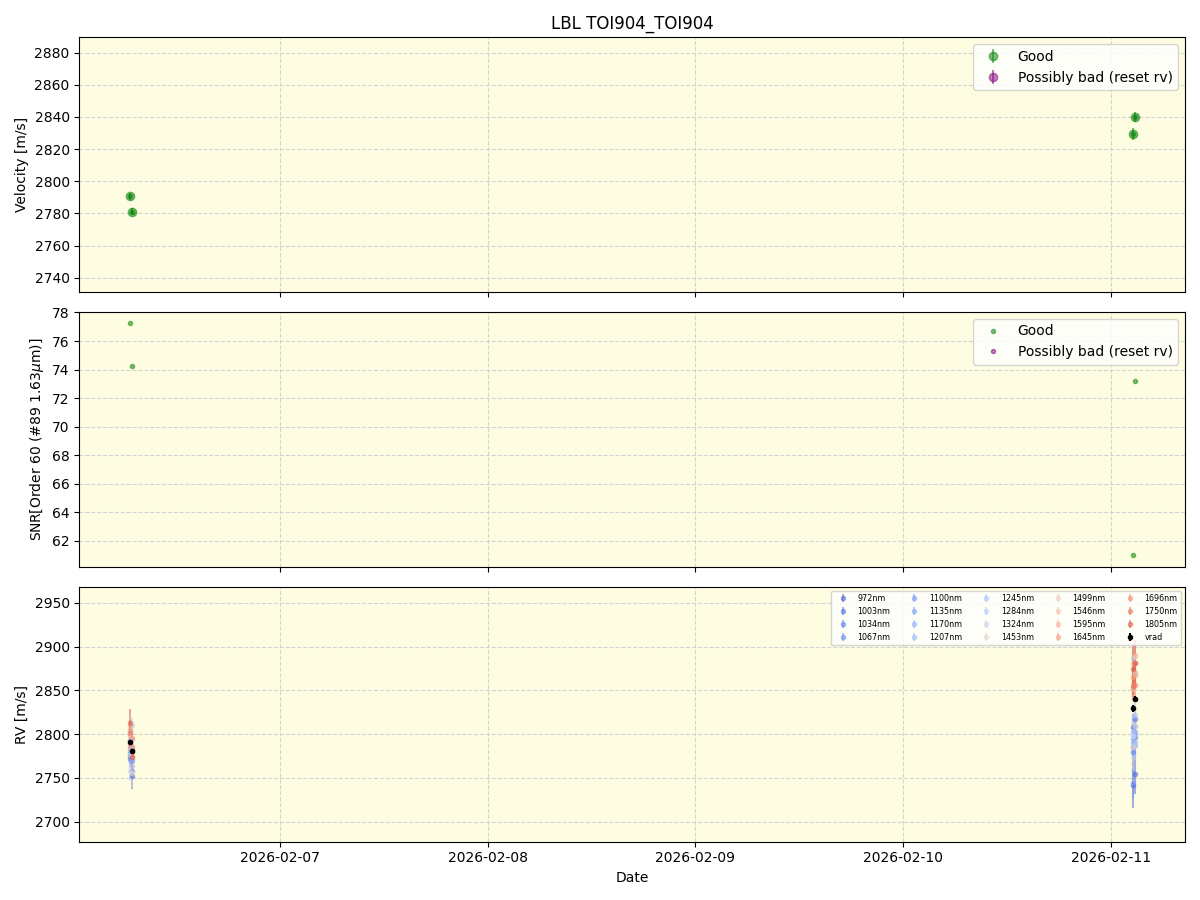This screenshot has width=1200, height=900.
Task: Click the 1645nm legend label
Action: (x=1089, y=637)
